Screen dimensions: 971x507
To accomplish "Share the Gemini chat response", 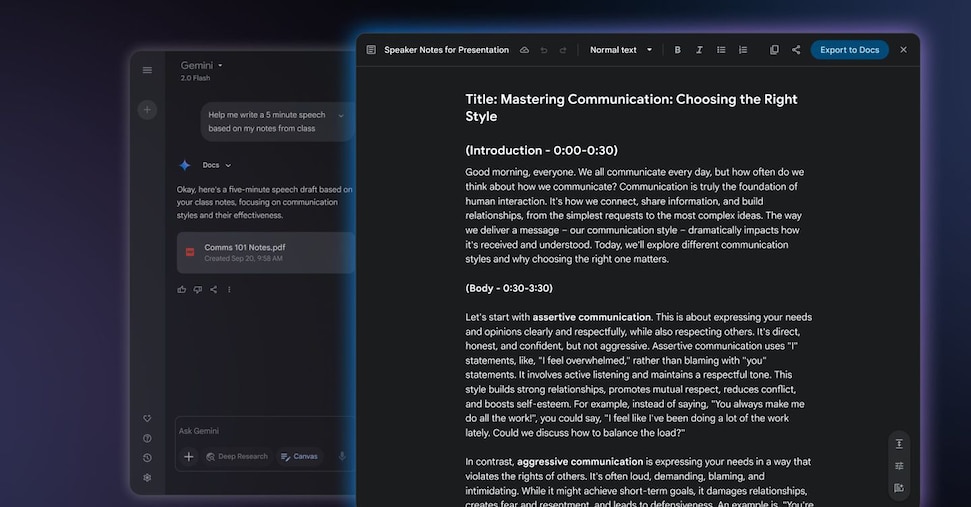I will [214, 289].
